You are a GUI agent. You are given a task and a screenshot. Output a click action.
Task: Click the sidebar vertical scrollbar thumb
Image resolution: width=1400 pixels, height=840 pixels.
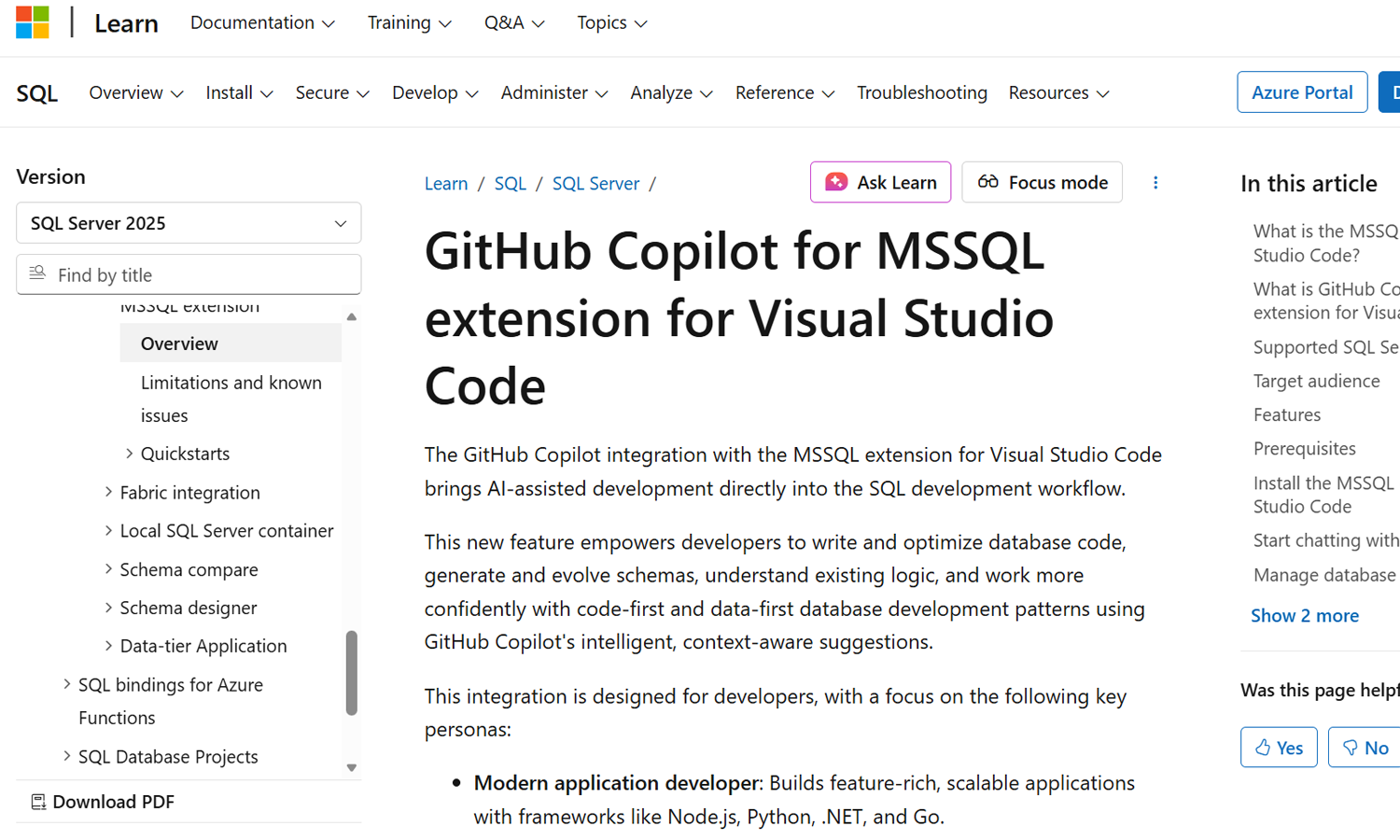[352, 672]
